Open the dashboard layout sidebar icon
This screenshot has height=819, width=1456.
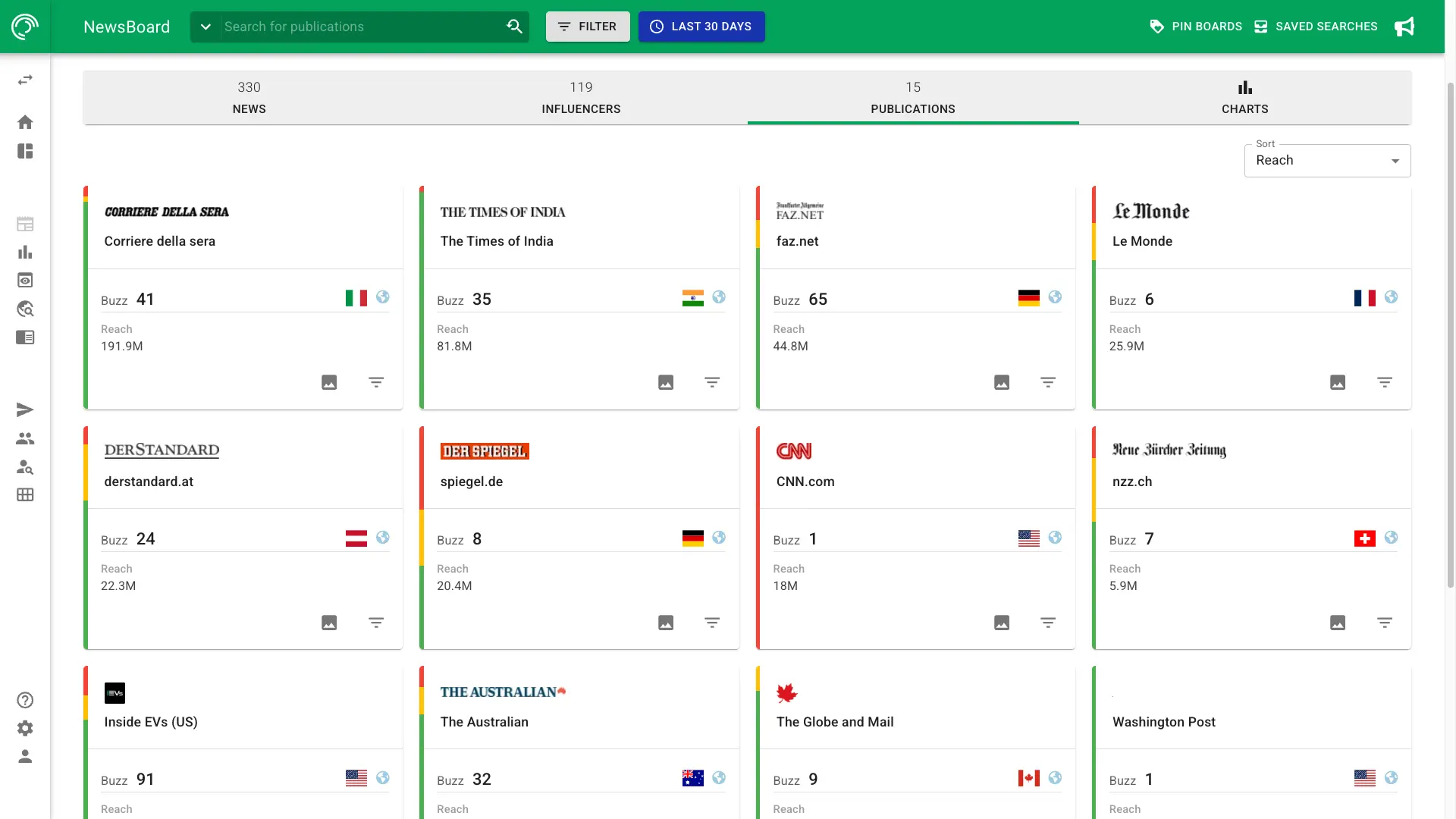[x=25, y=151]
